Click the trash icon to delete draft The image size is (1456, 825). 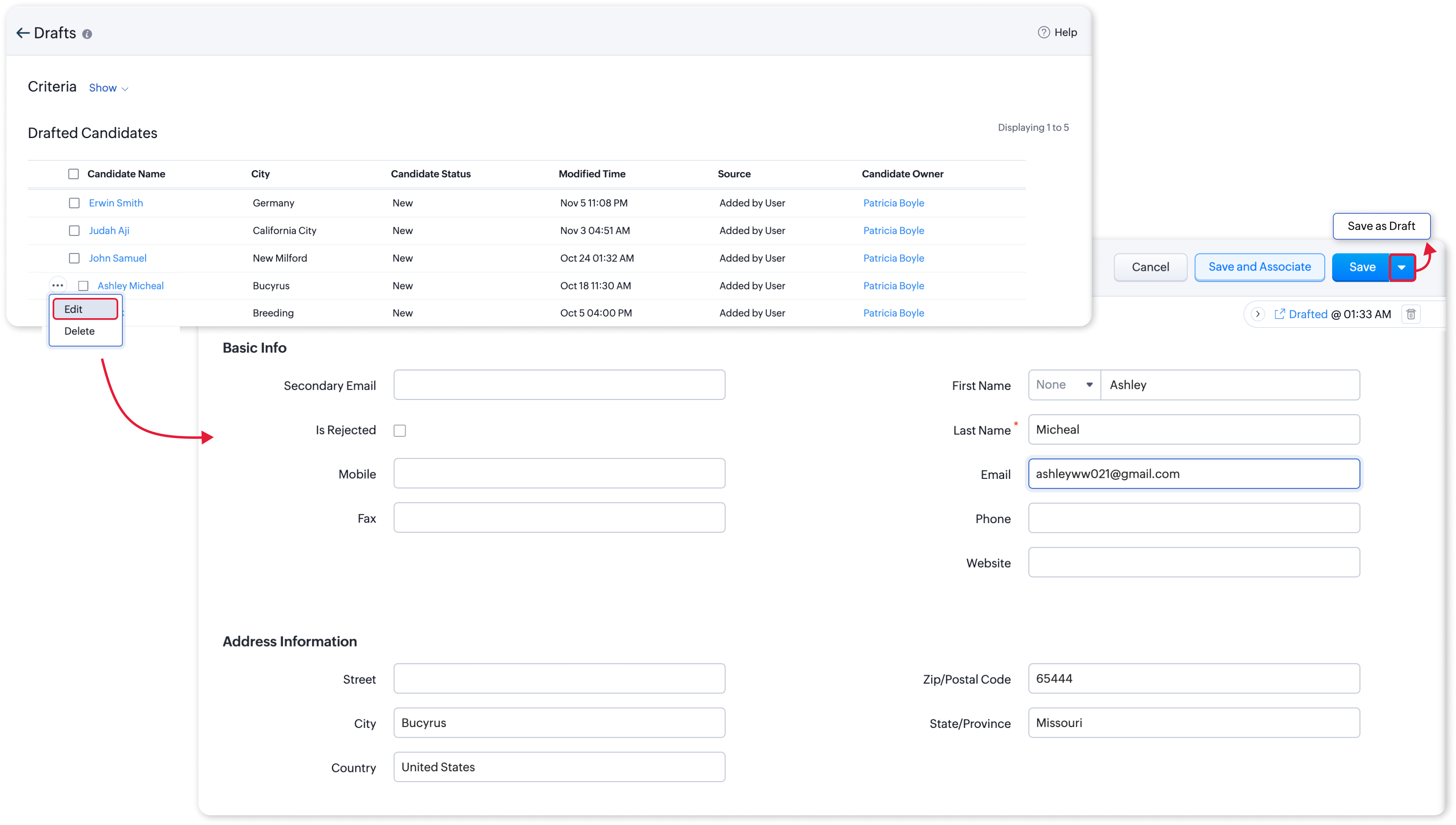pos(1411,314)
